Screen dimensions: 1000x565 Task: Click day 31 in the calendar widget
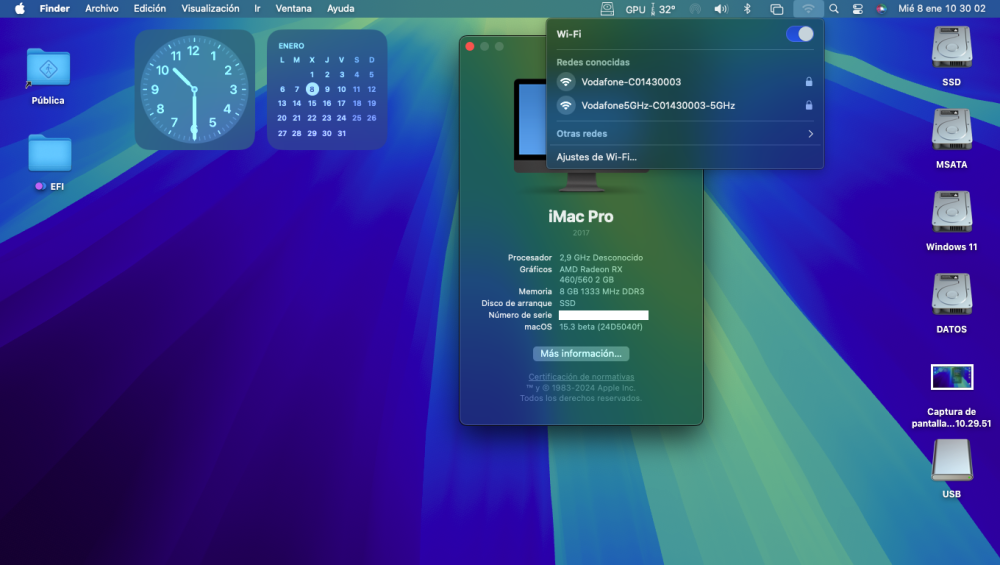pos(341,133)
